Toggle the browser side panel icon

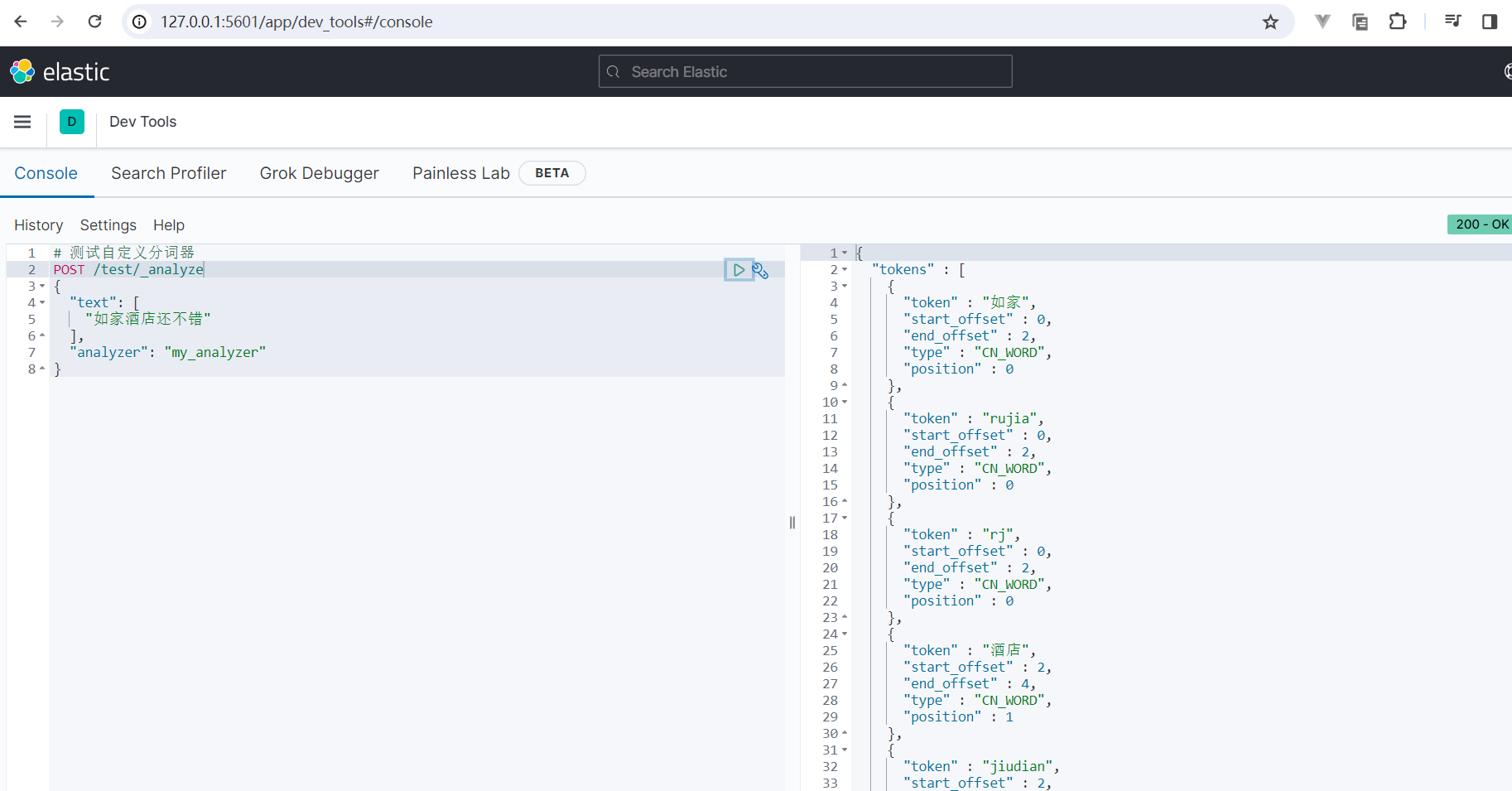pos(1490,22)
